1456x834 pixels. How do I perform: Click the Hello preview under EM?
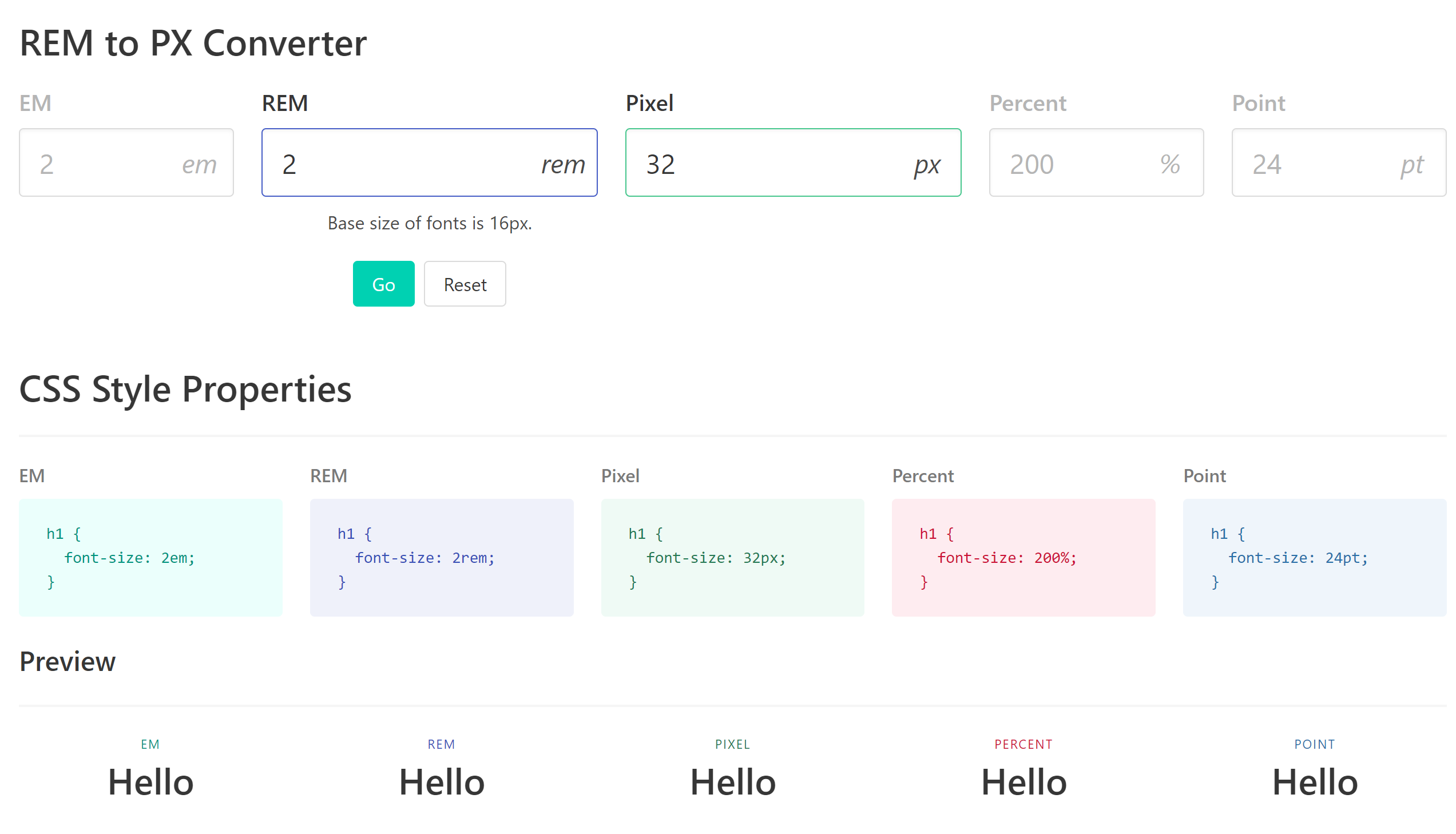pos(150,783)
